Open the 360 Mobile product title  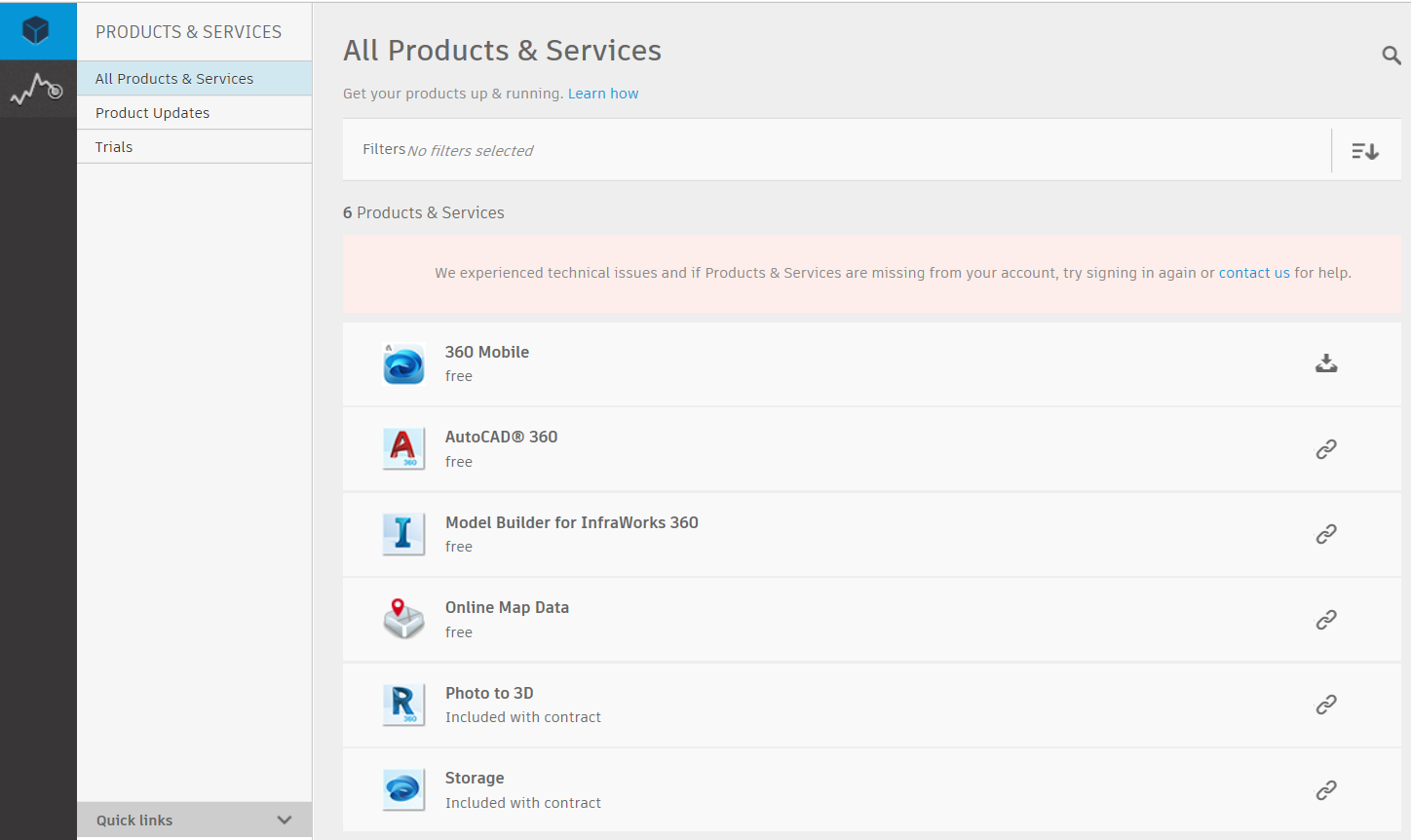(x=487, y=352)
